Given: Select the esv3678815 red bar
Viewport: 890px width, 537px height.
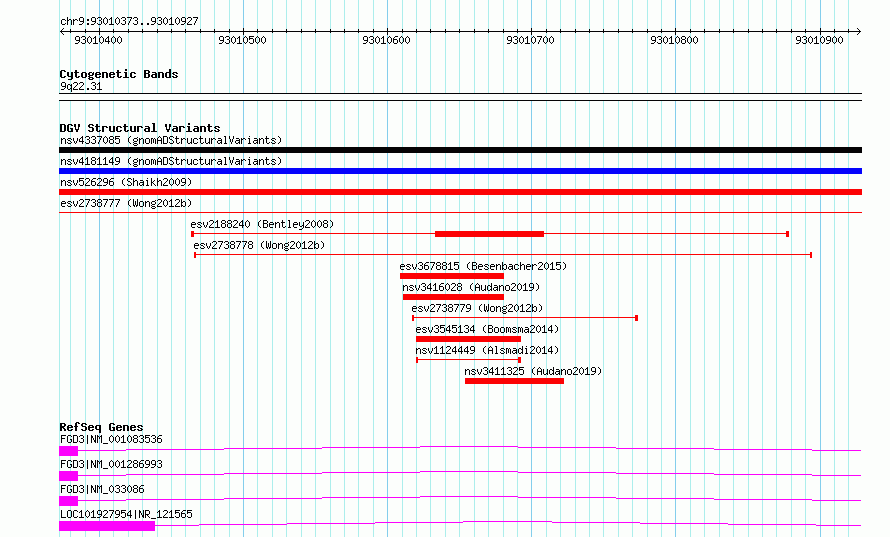Looking at the screenshot, I should pos(452,276).
